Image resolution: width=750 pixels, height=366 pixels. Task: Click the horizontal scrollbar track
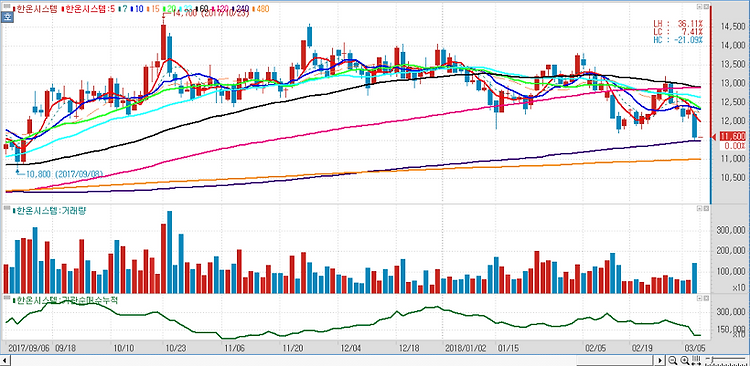point(333,360)
